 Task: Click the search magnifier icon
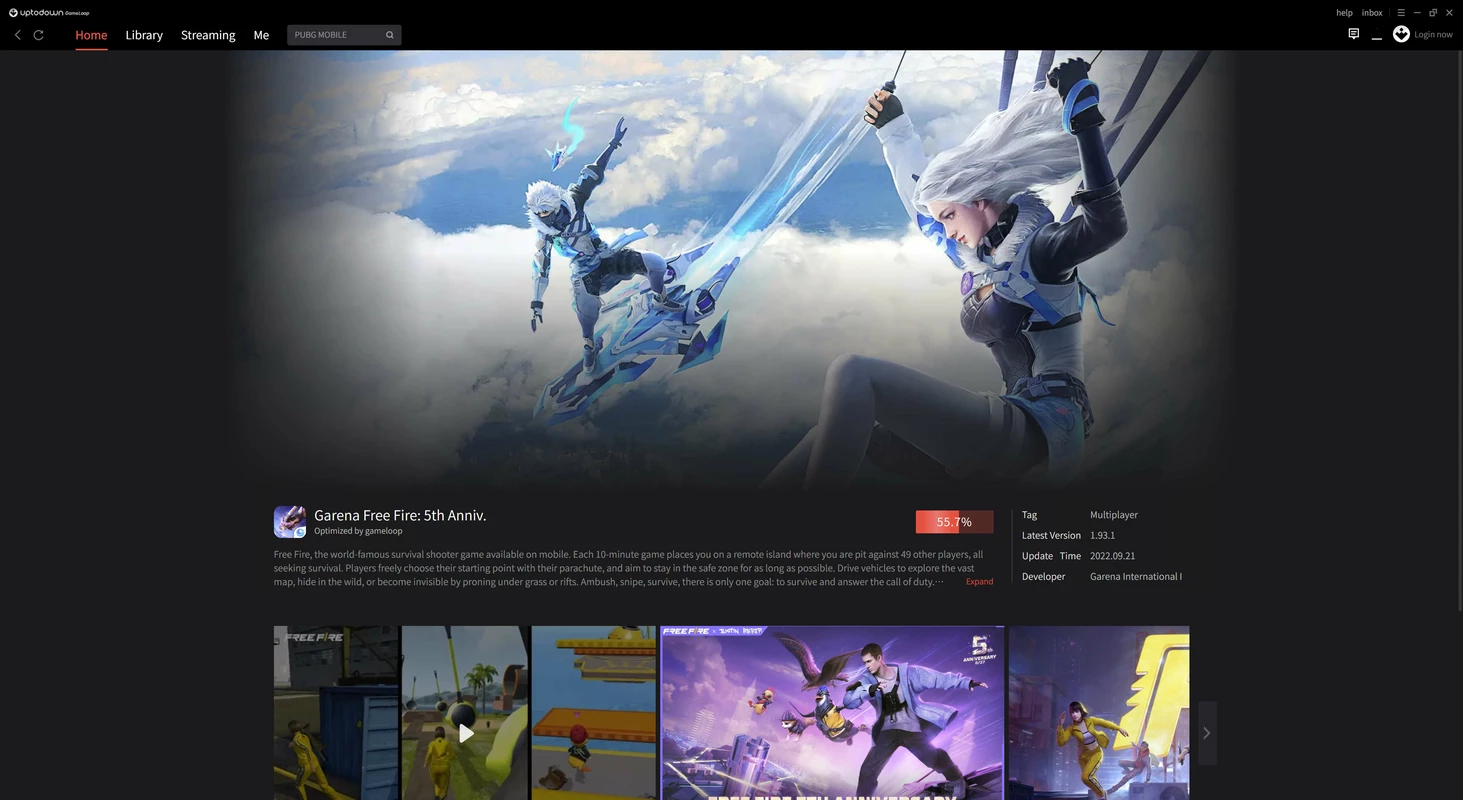[x=390, y=35]
